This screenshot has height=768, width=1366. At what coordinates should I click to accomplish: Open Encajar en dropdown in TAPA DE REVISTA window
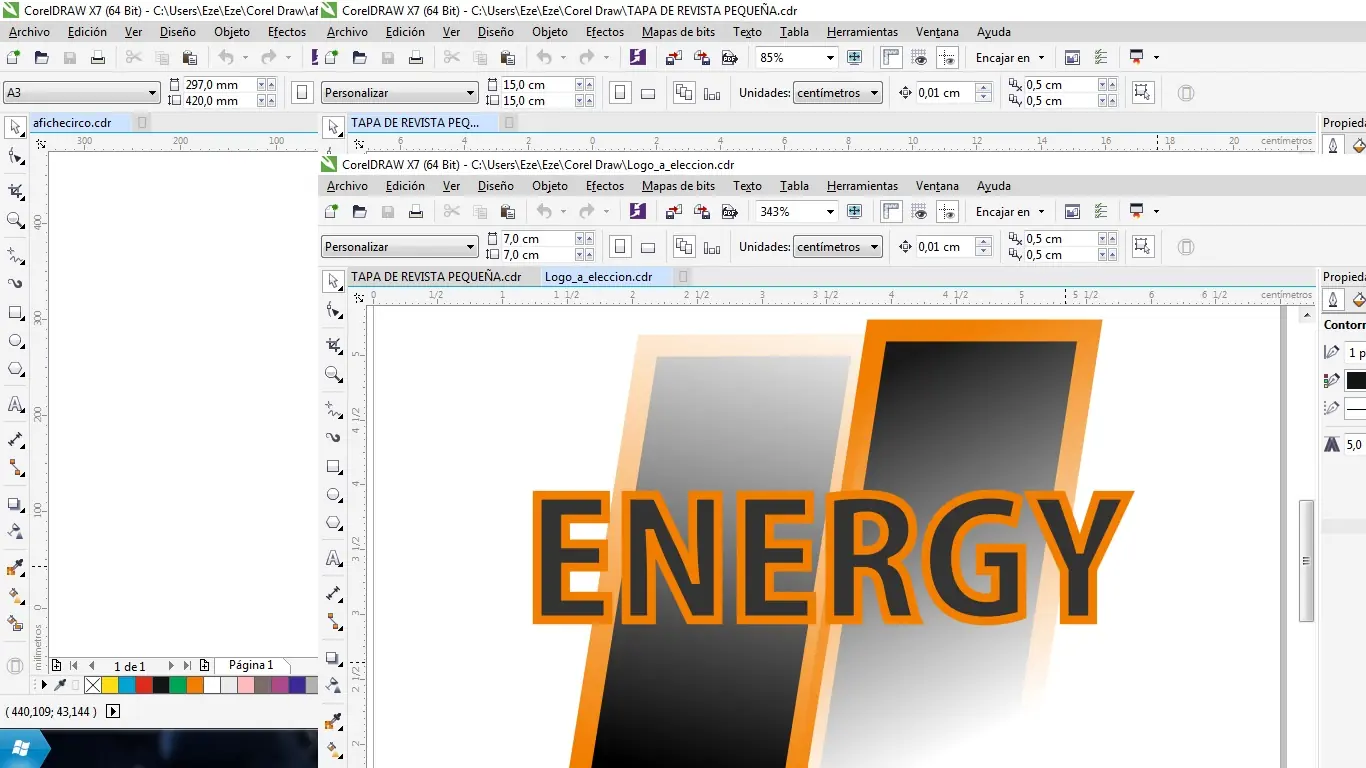pos(1010,58)
